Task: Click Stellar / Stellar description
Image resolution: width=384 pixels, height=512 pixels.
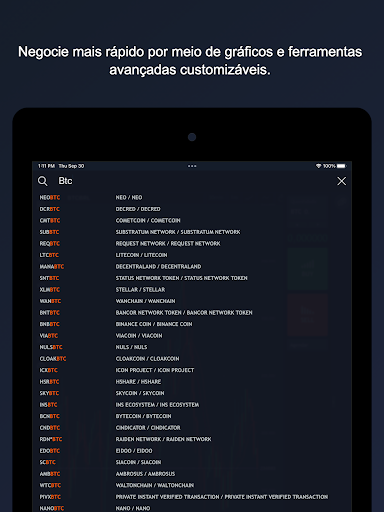Action: point(140,290)
